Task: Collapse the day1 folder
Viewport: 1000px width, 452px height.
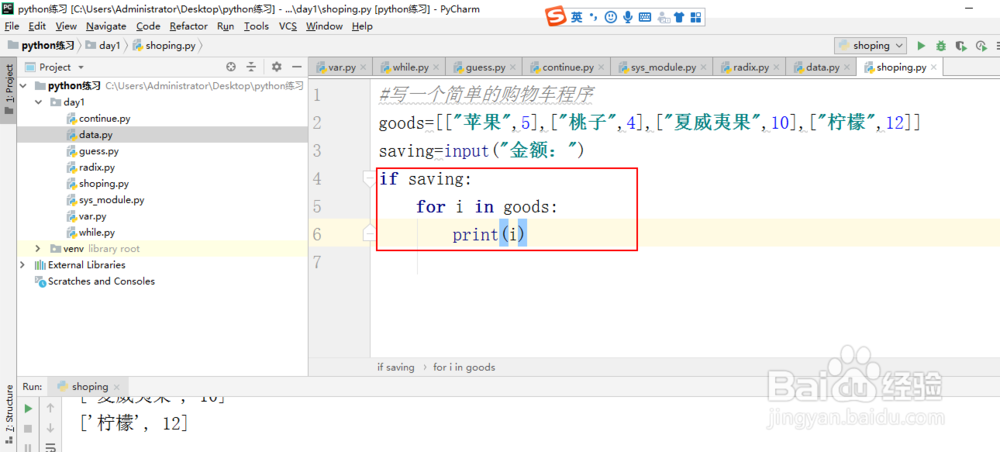Action: coord(38,102)
